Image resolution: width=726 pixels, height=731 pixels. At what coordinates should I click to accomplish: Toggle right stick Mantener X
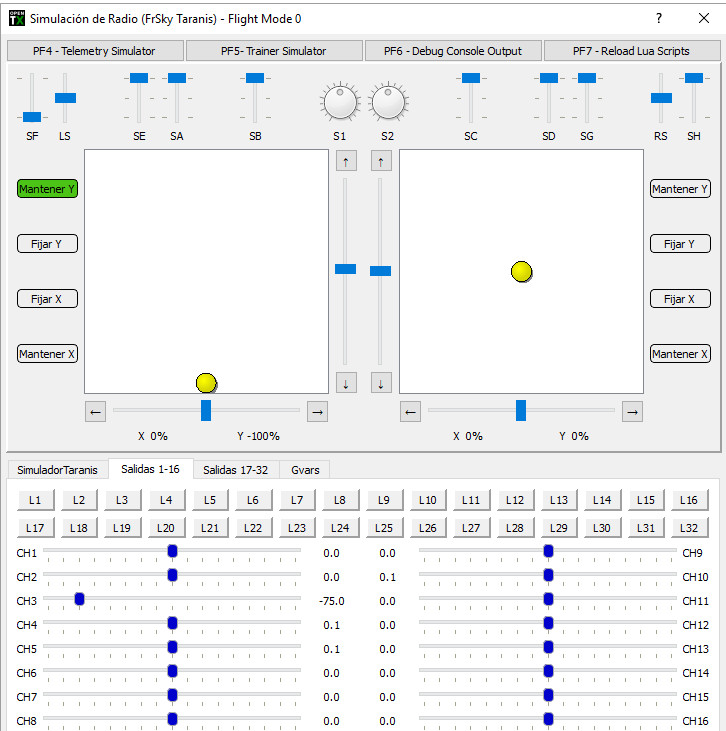click(x=680, y=354)
